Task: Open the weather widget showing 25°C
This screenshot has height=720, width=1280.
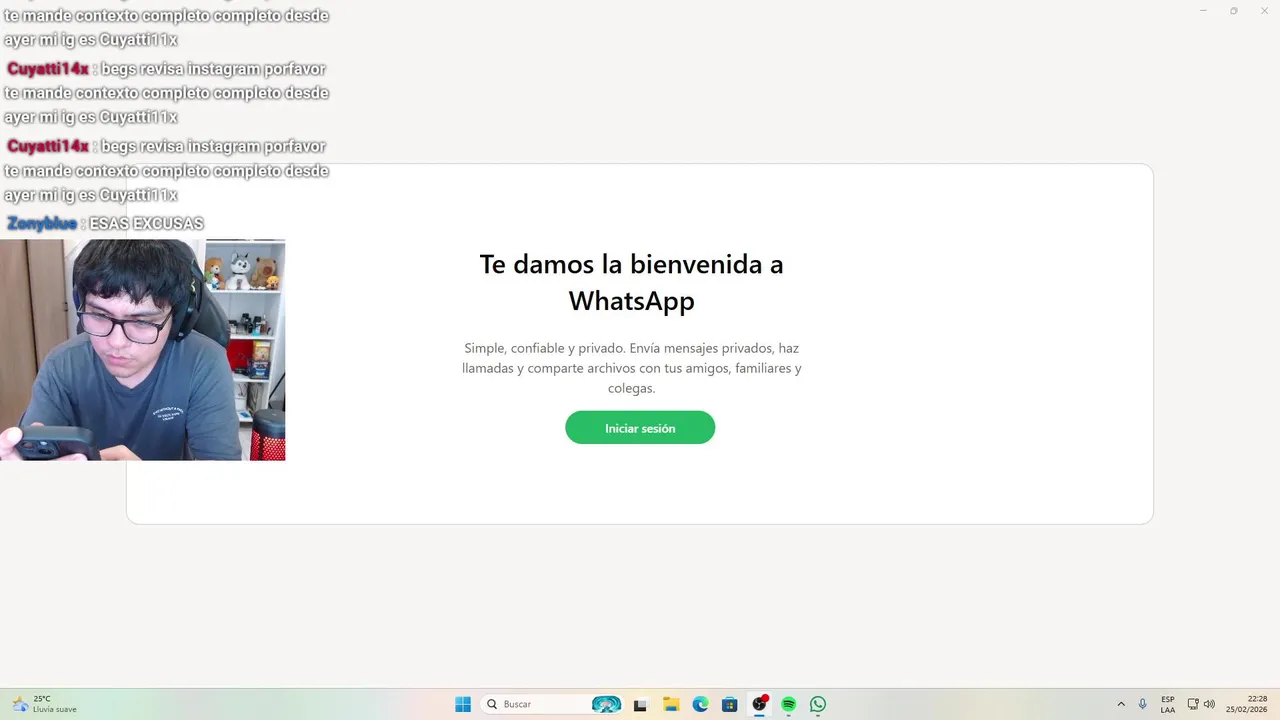Action: click(44, 704)
